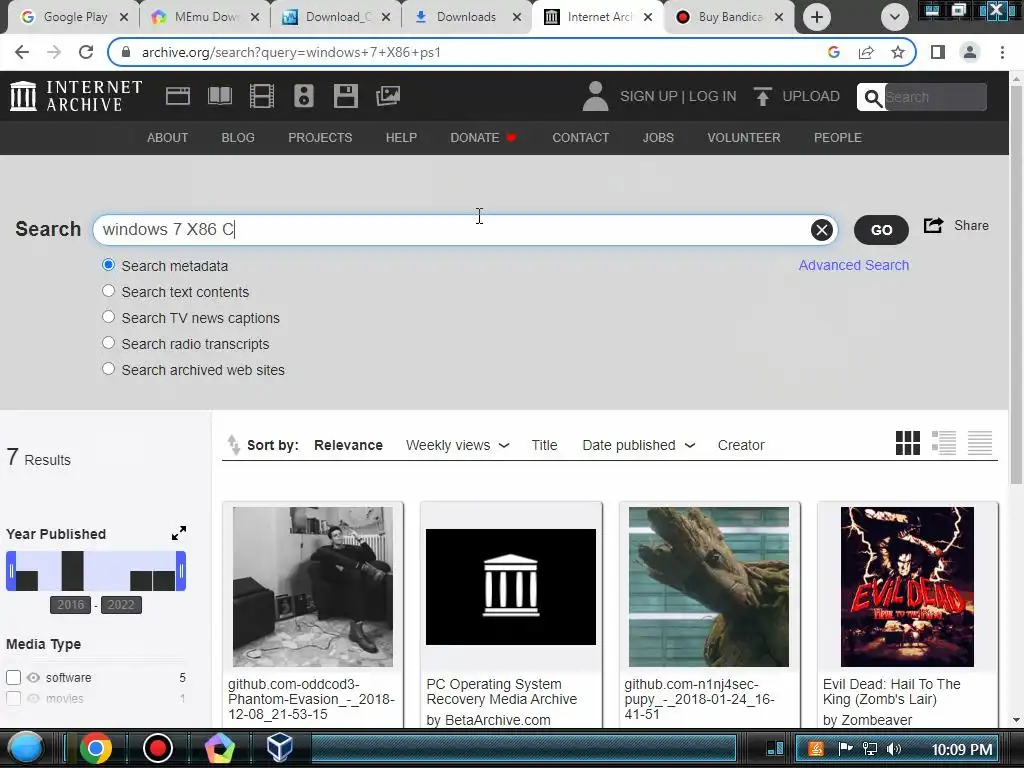Clear the search query with X icon
This screenshot has height=768, width=1024.
click(x=822, y=230)
